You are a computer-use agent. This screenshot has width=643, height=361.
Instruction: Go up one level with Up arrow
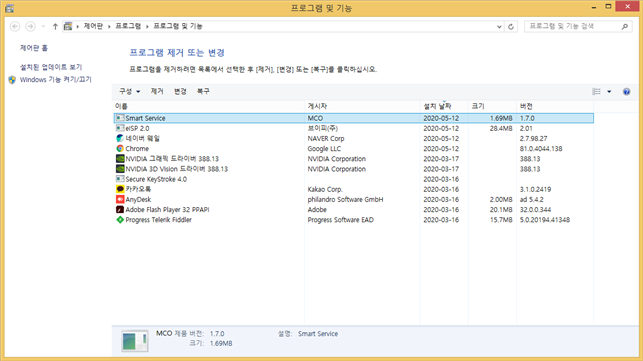coord(55,27)
